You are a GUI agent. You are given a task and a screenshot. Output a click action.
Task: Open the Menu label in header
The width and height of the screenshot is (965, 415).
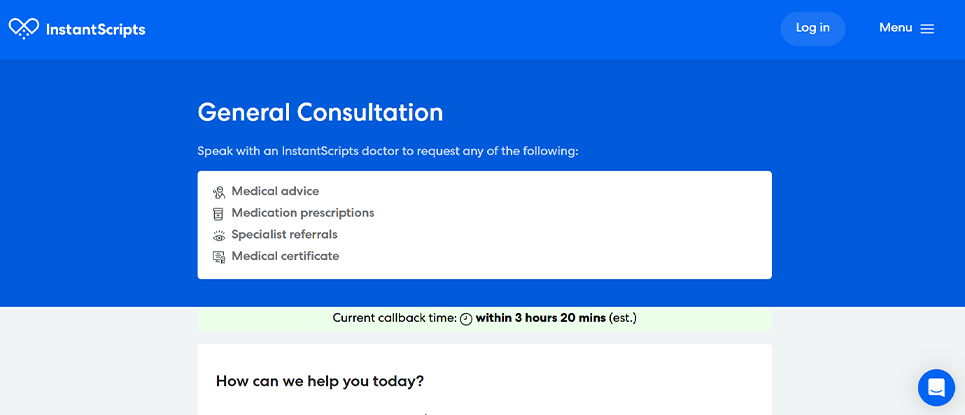(x=895, y=28)
